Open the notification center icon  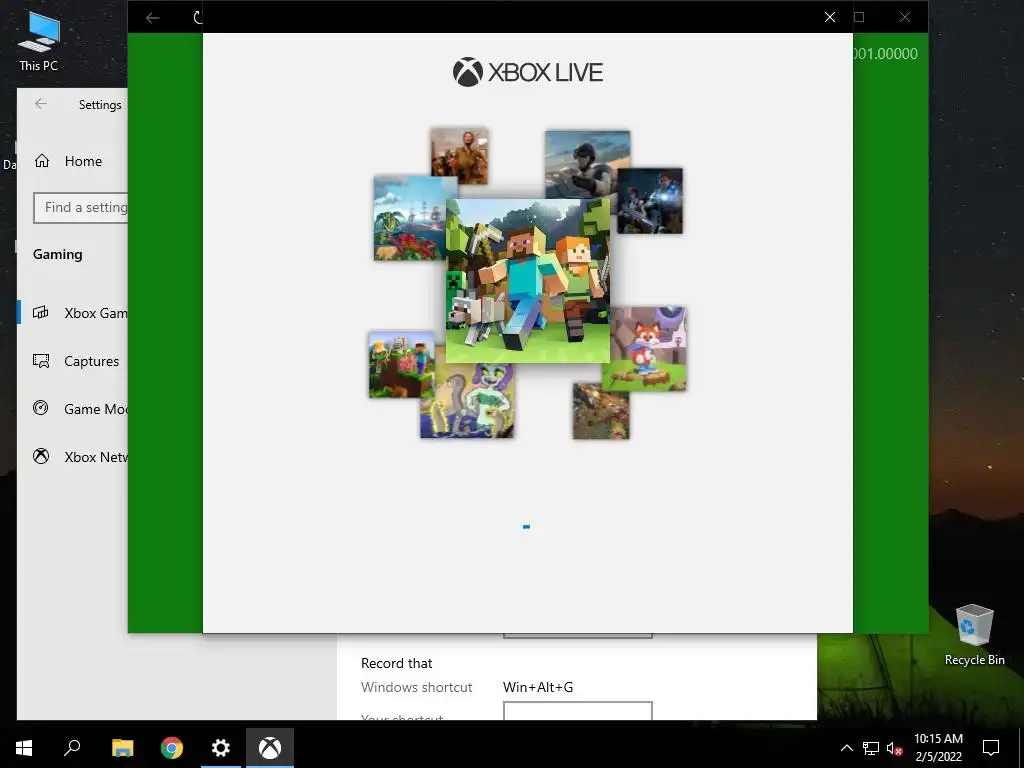pos(991,748)
